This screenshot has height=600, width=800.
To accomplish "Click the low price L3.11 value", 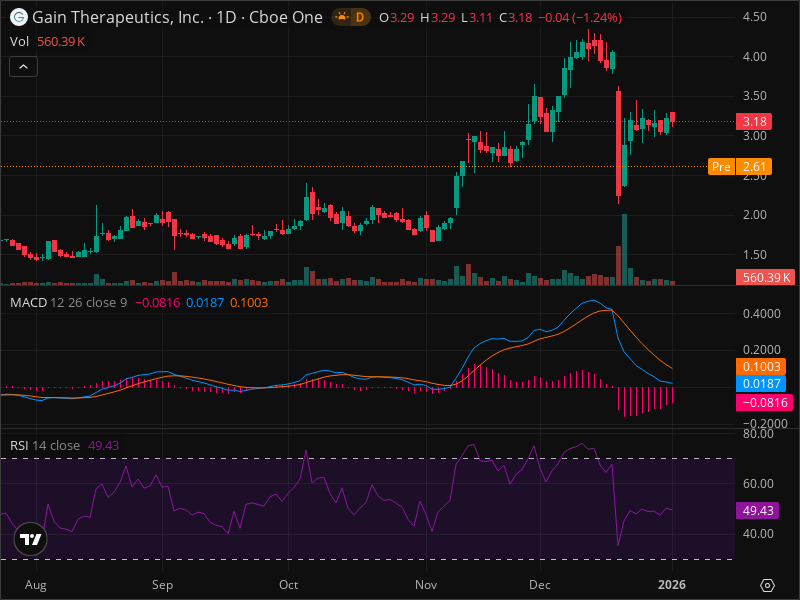I will [477, 17].
